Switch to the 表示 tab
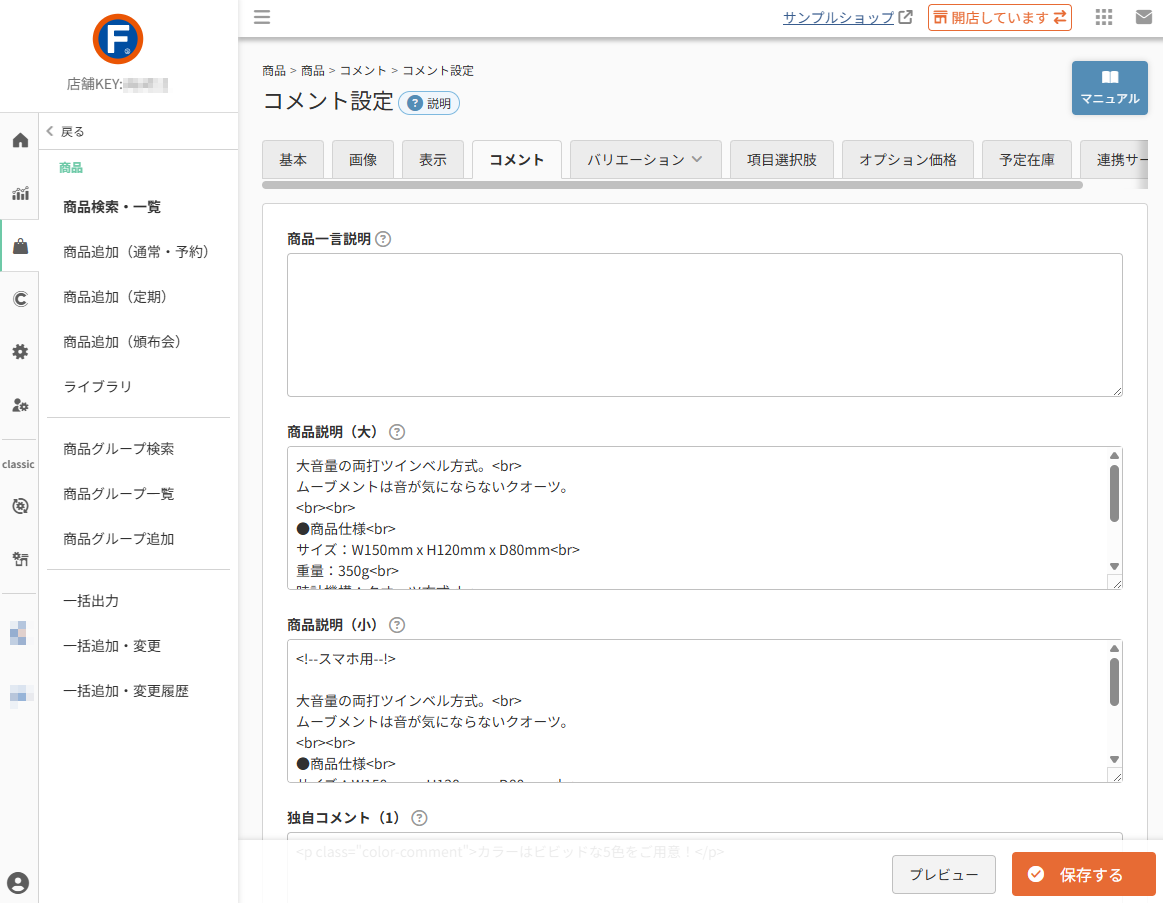This screenshot has height=903, width=1163. (432, 160)
